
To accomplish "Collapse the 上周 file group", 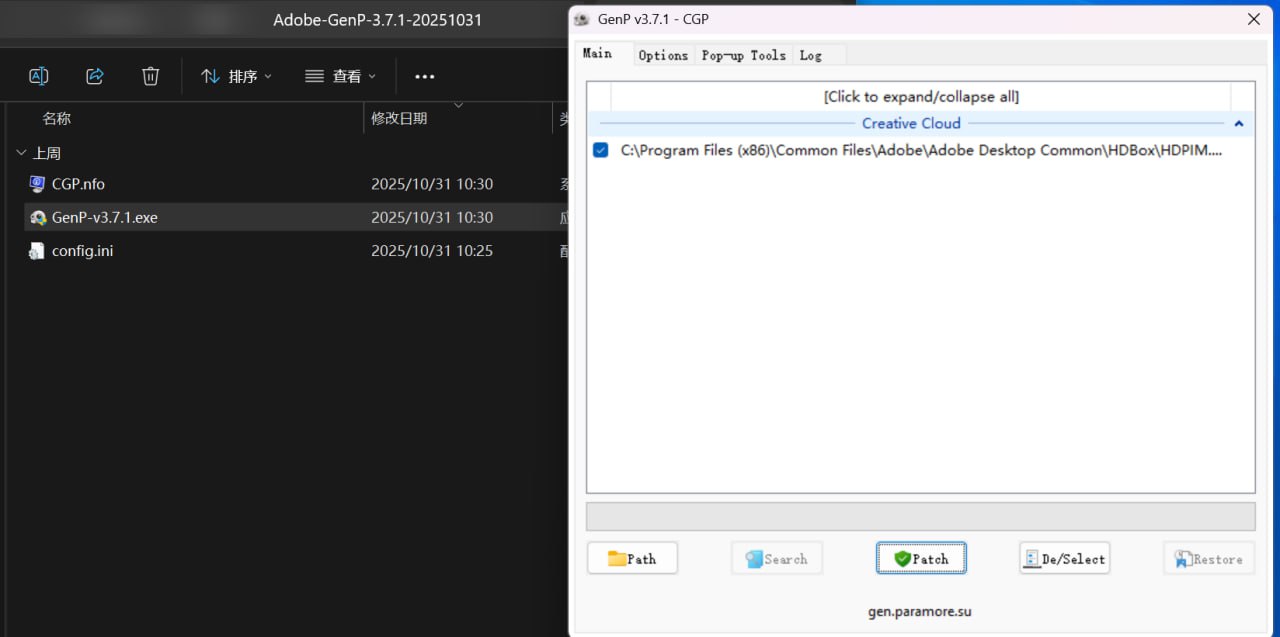I will click(x=21, y=152).
